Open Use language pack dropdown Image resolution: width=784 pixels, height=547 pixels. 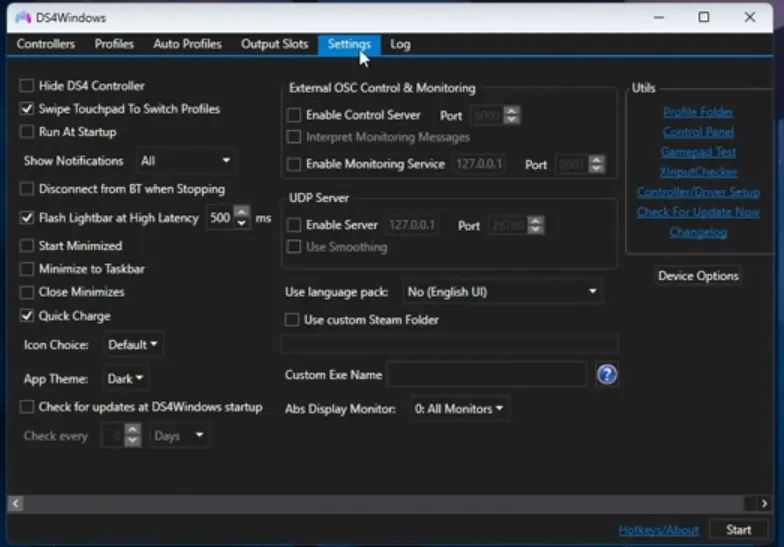[x=502, y=292]
